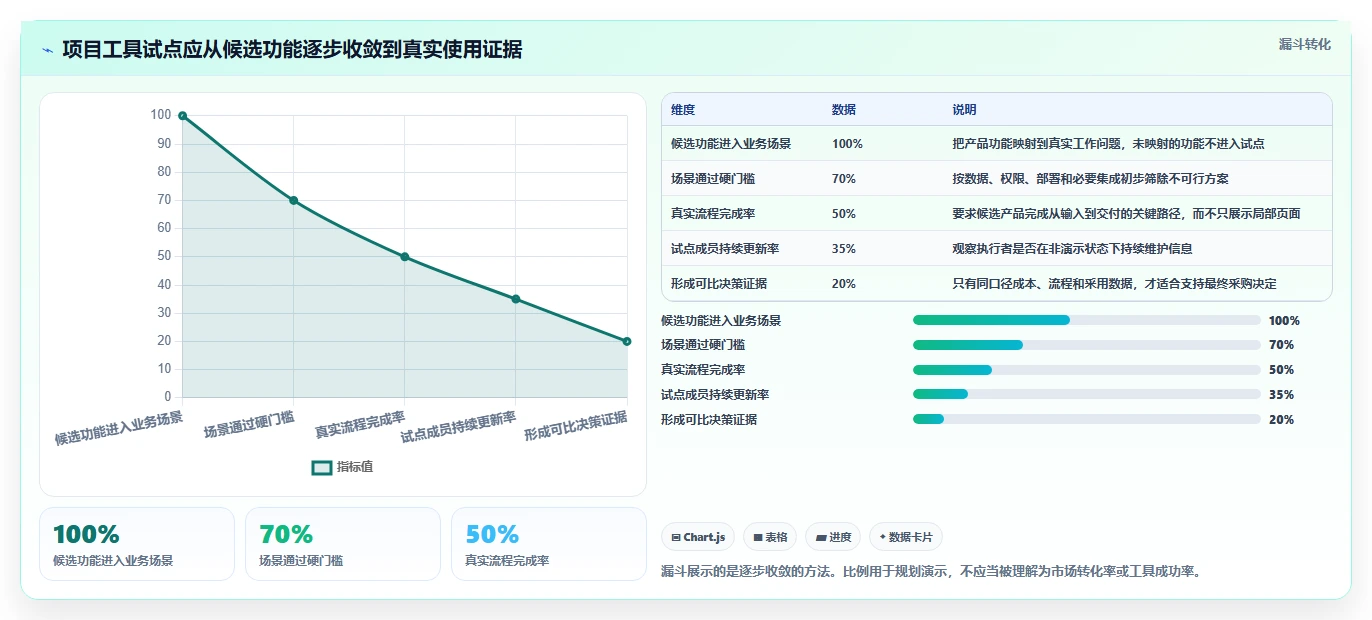Viewport: 1372px width, 620px height.
Task: Click the 表格 chip
Action: (770, 537)
